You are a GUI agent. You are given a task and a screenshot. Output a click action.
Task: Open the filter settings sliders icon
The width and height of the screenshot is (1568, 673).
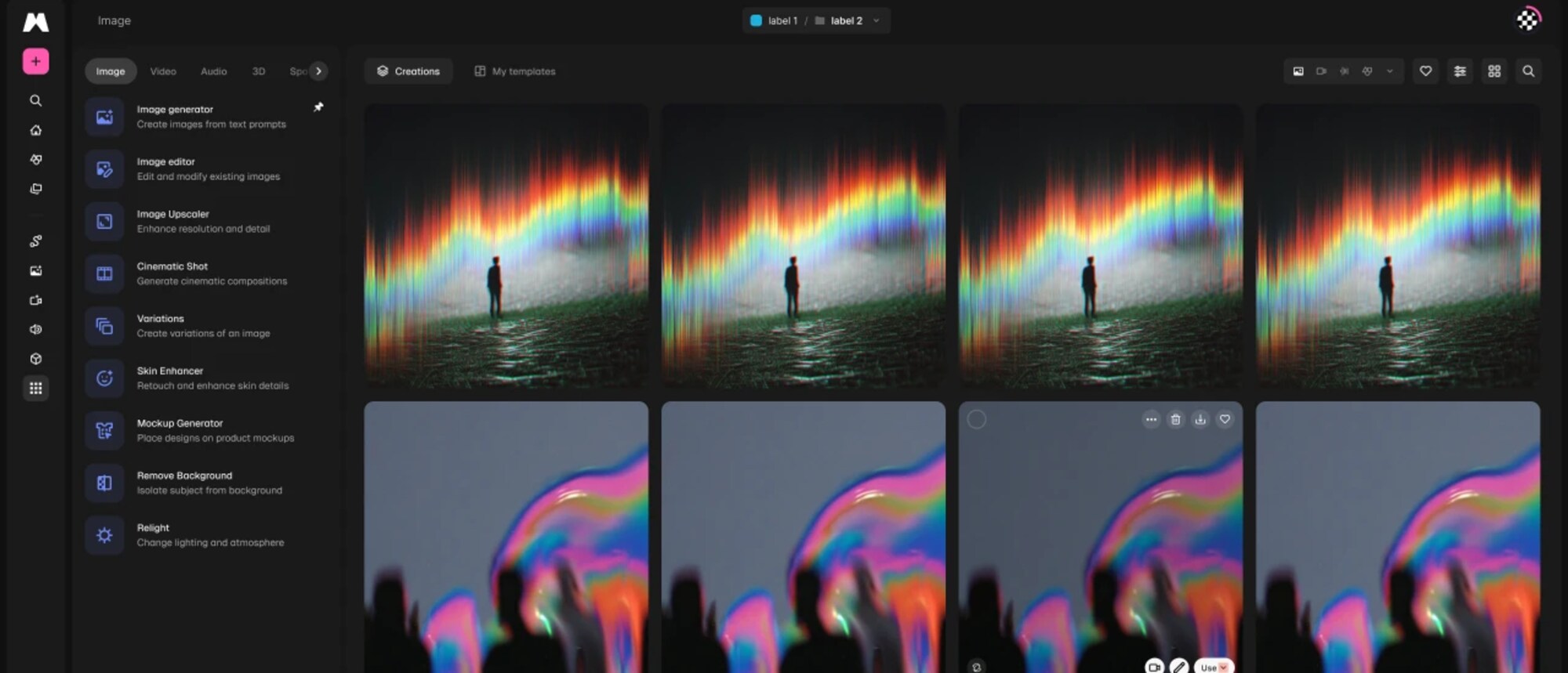point(1460,71)
